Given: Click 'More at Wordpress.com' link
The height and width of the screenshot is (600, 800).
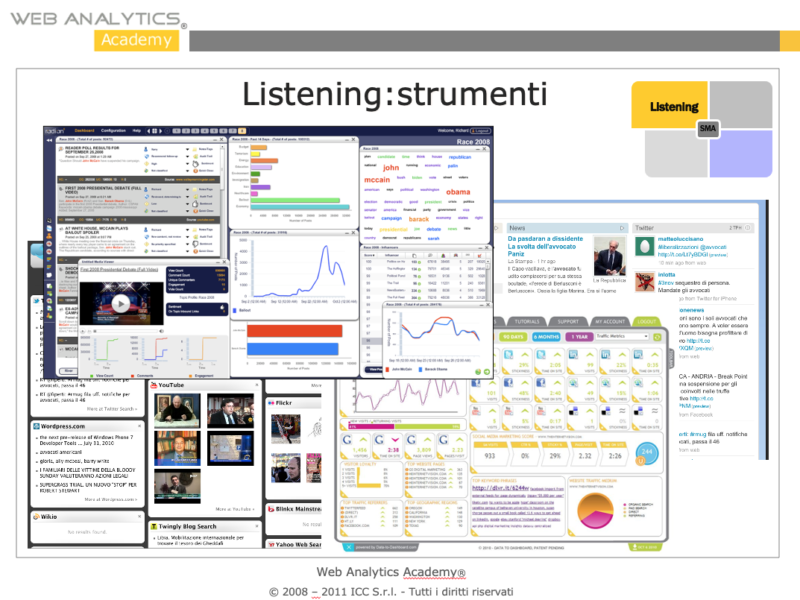Looking at the screenshot, I should tap(111, 499).
